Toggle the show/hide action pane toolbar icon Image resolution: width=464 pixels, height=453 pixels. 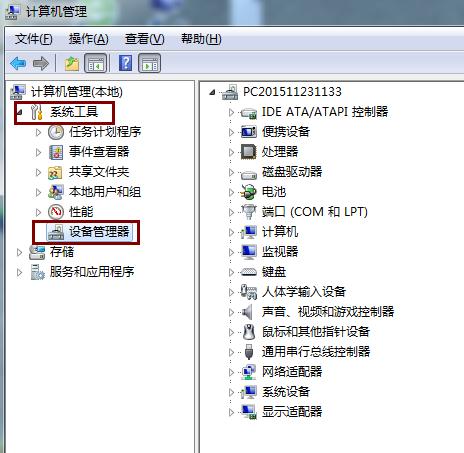(149, 63)
